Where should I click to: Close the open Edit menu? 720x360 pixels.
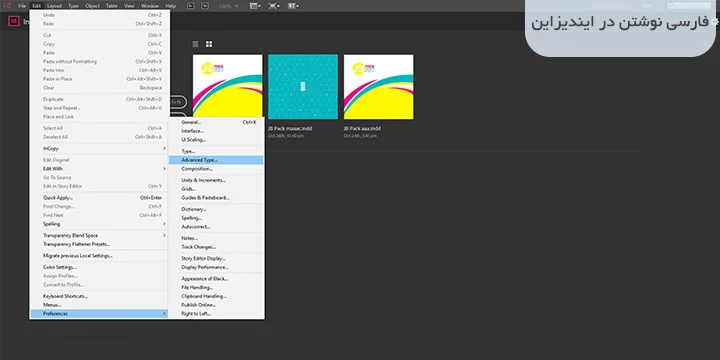coord(37,6)
